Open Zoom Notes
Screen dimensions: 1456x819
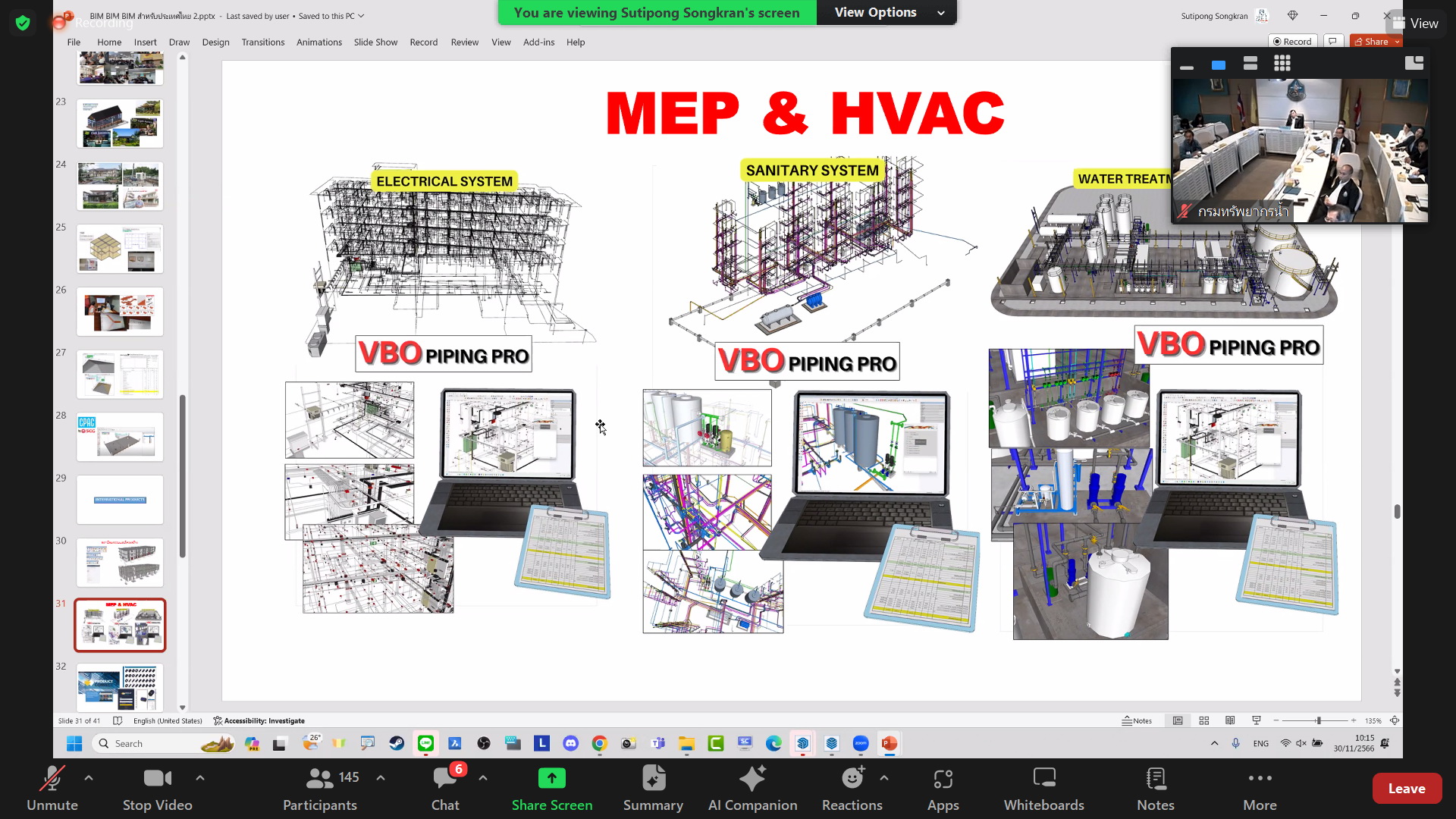coord(1156,789)
